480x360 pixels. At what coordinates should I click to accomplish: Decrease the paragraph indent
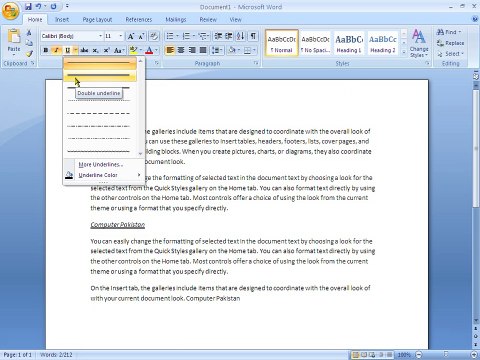218,36
